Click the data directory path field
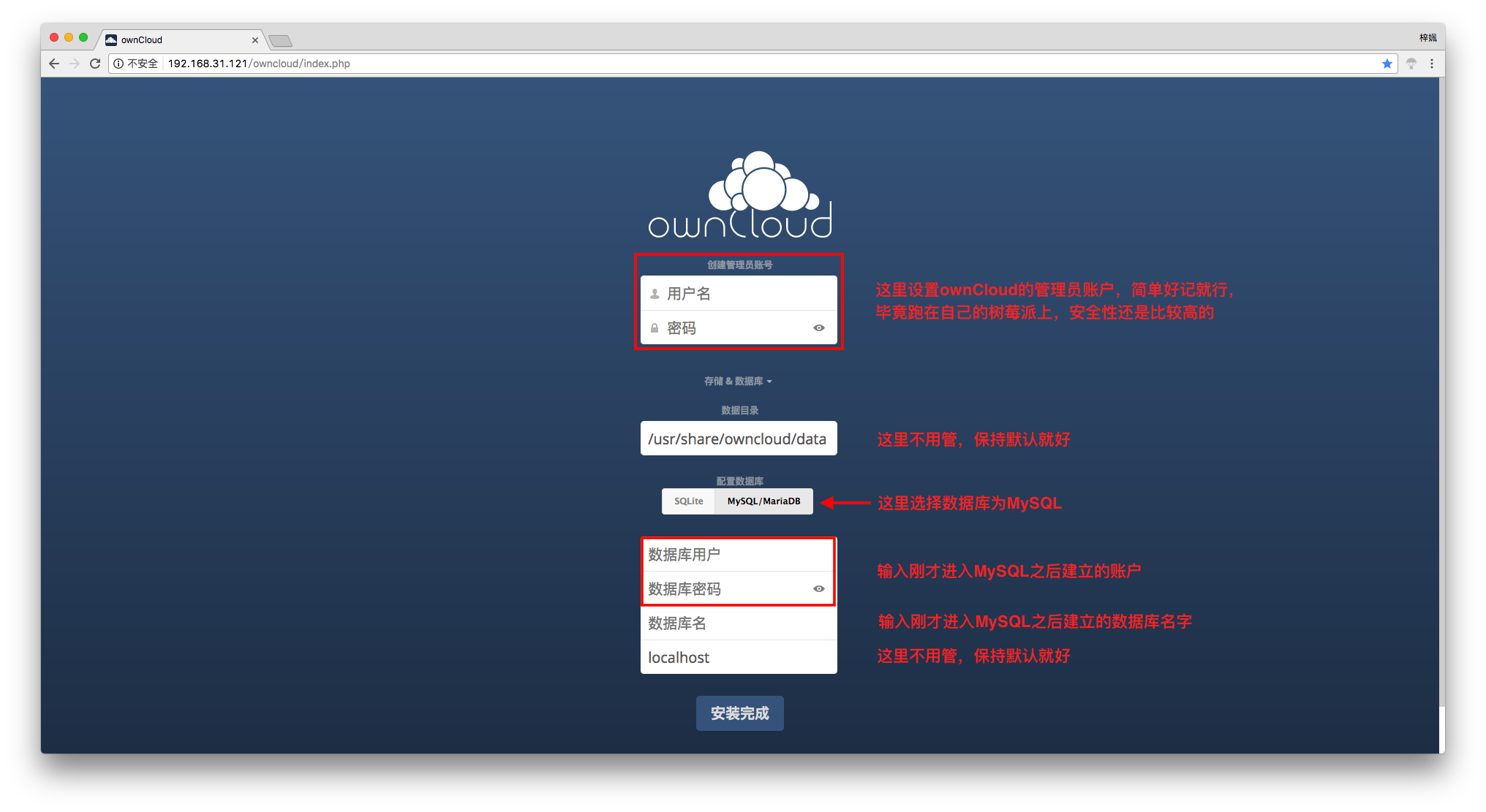Screen dimensions: 1486x812 739,439
